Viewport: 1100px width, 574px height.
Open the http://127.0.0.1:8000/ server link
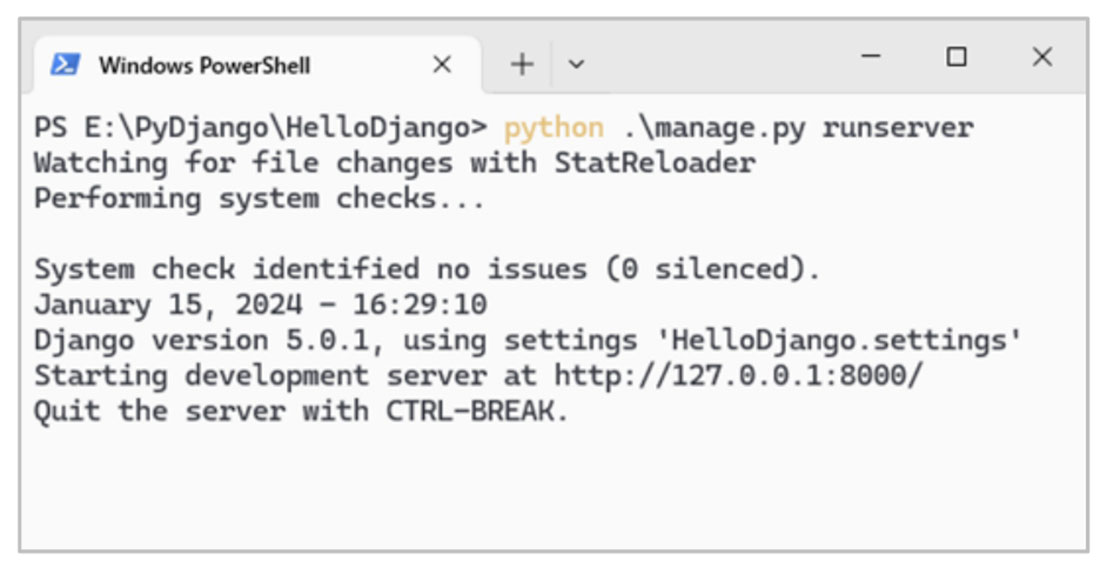[739, 376]
